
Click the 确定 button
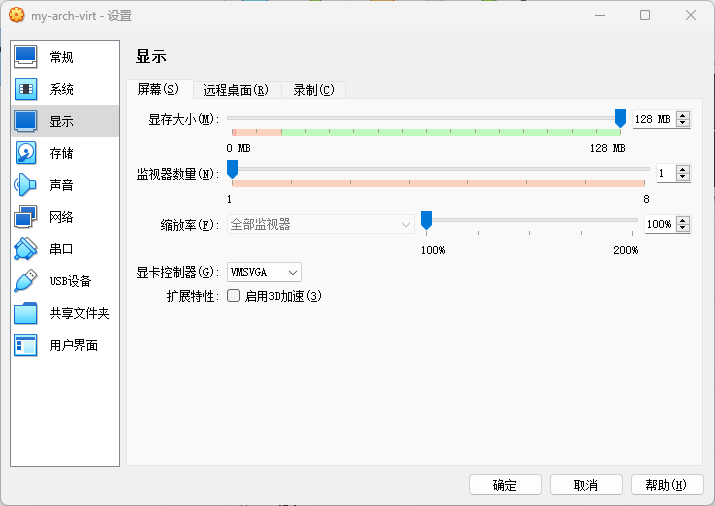click(505, 485)
